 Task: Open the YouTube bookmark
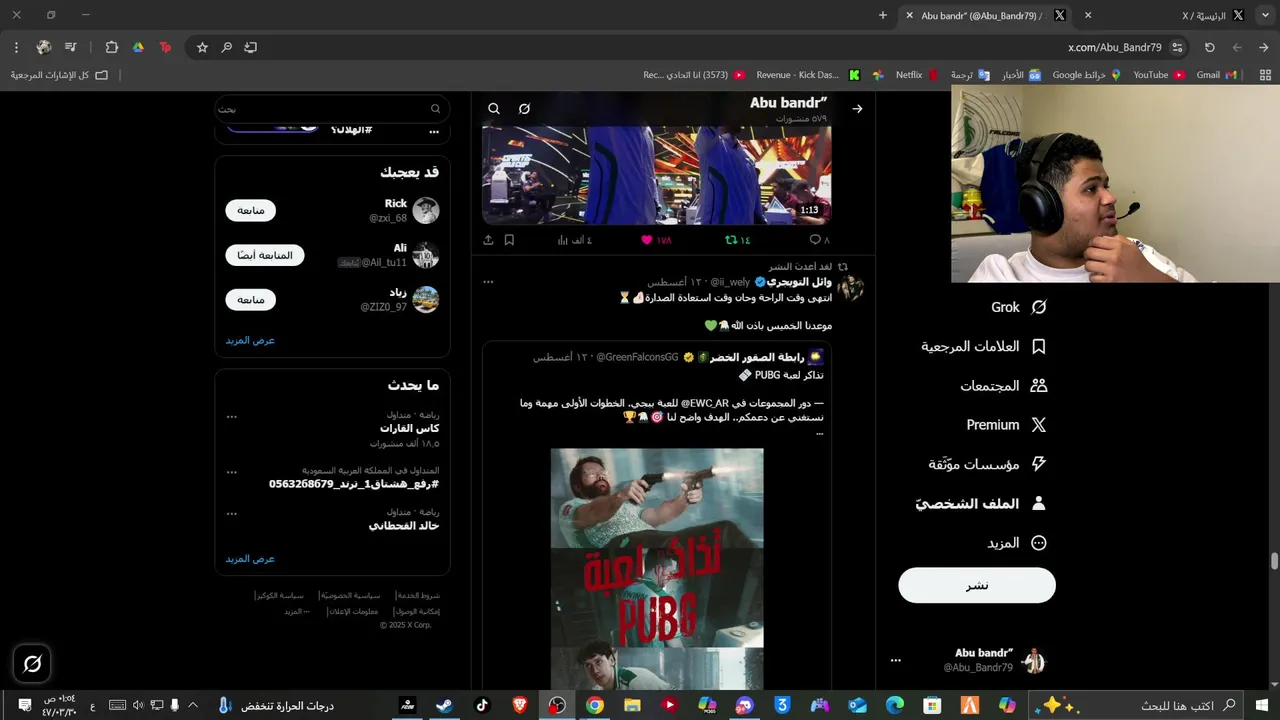click(x=1159, y=75)
